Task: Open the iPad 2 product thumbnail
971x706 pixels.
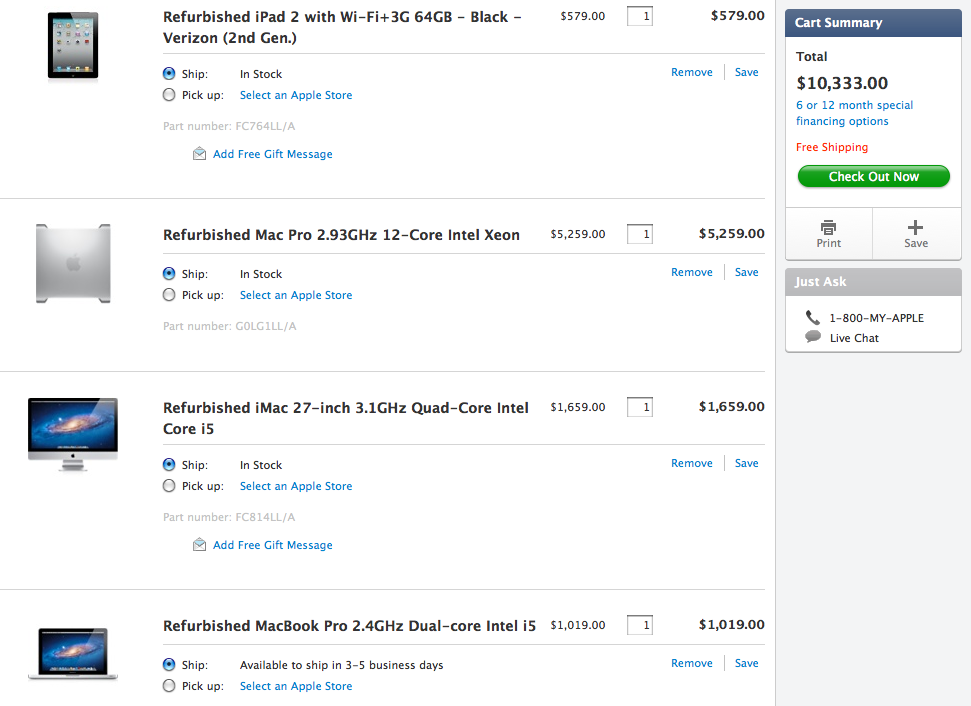Action: click(x=73, y=45)
